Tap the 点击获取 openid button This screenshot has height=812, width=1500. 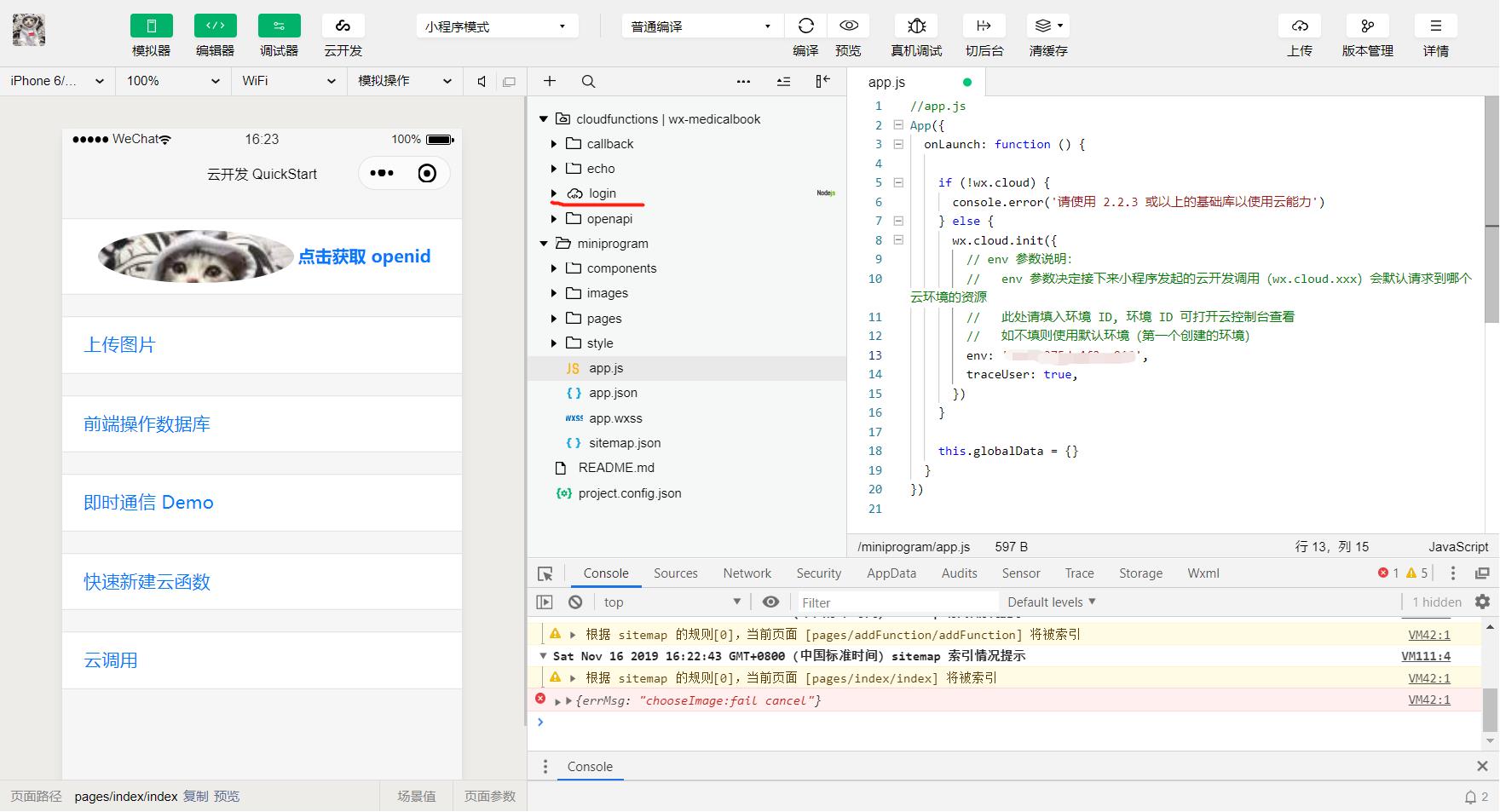pos(364,256)
